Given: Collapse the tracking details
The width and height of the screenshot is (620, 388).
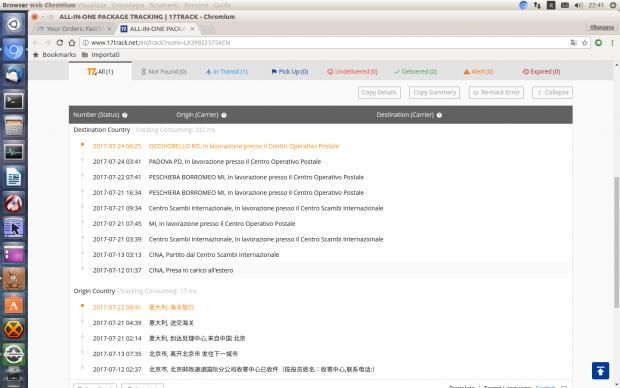Looking at the screenshot, I should coord(552,93).
